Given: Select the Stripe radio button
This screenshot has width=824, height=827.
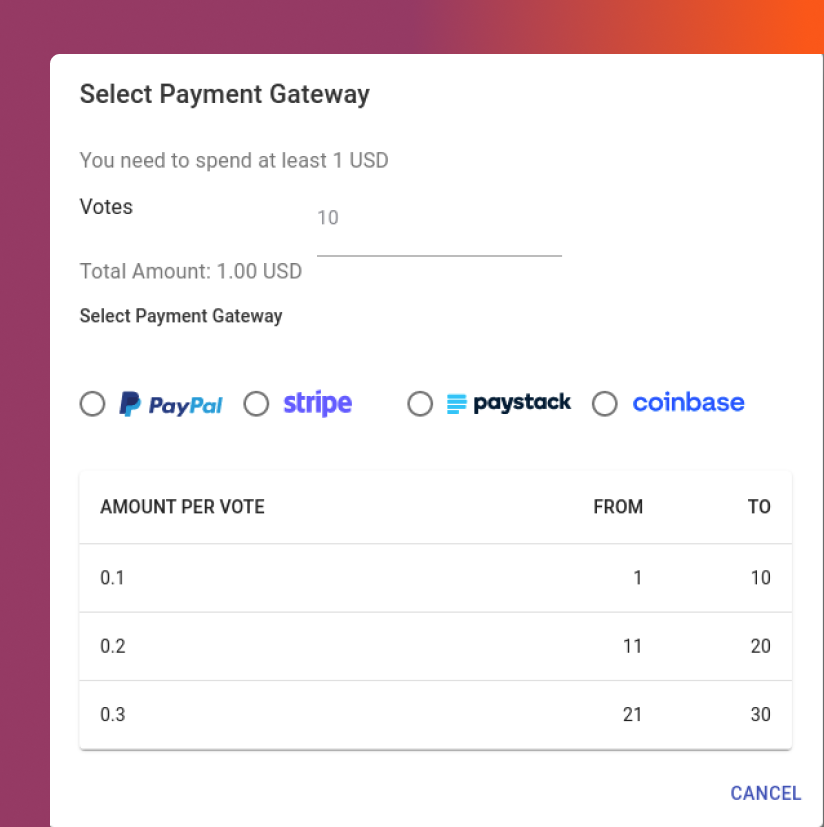Looking at the screenshot, I should click(256, 404).
